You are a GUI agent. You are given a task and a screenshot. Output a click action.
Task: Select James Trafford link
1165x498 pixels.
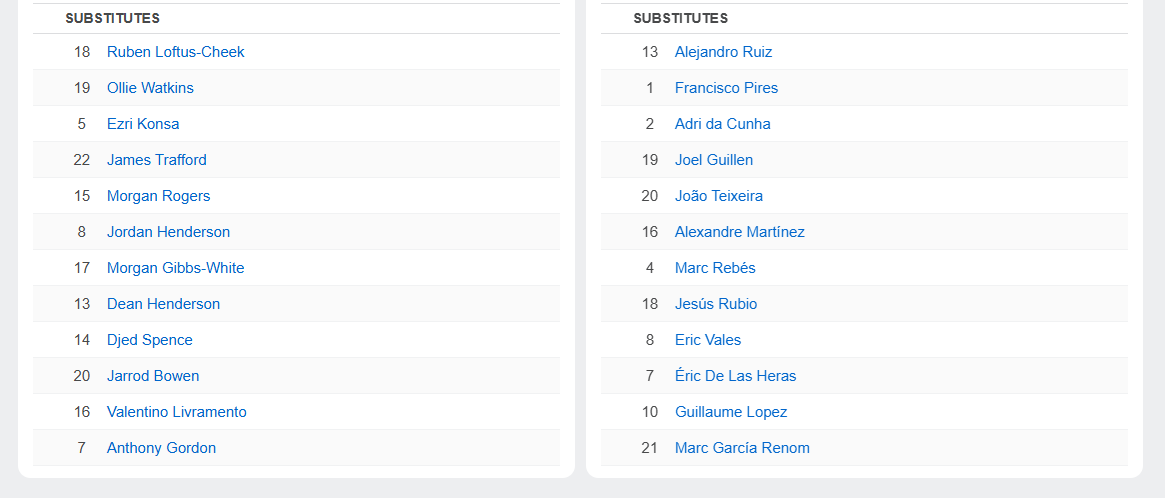[x=157, y=160]
